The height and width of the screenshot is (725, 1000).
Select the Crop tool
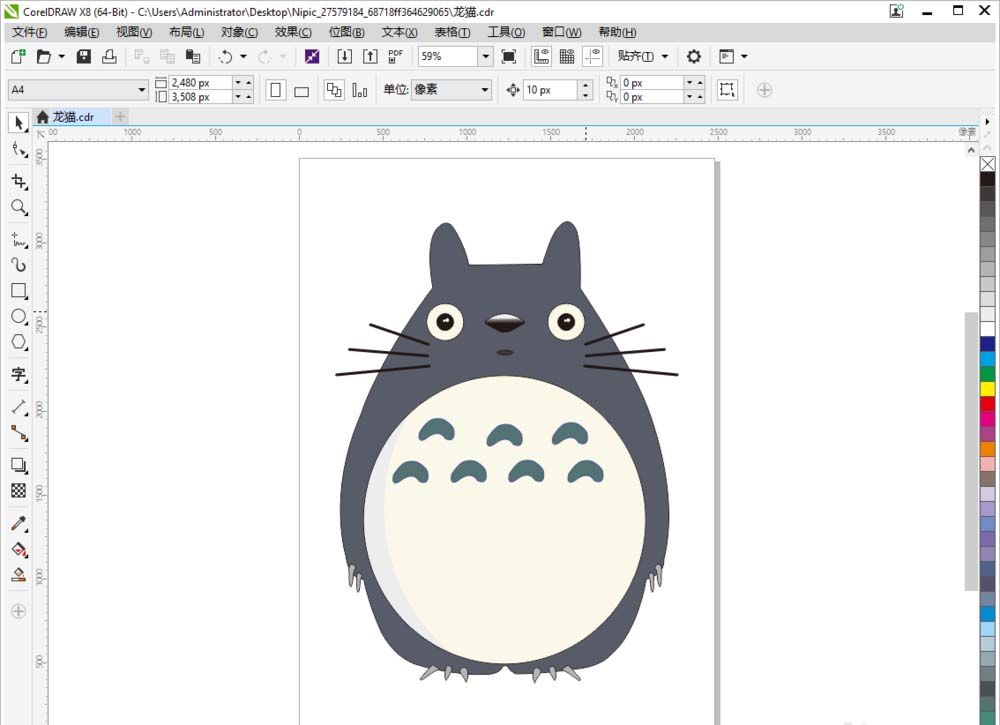[x=17, y=182]
